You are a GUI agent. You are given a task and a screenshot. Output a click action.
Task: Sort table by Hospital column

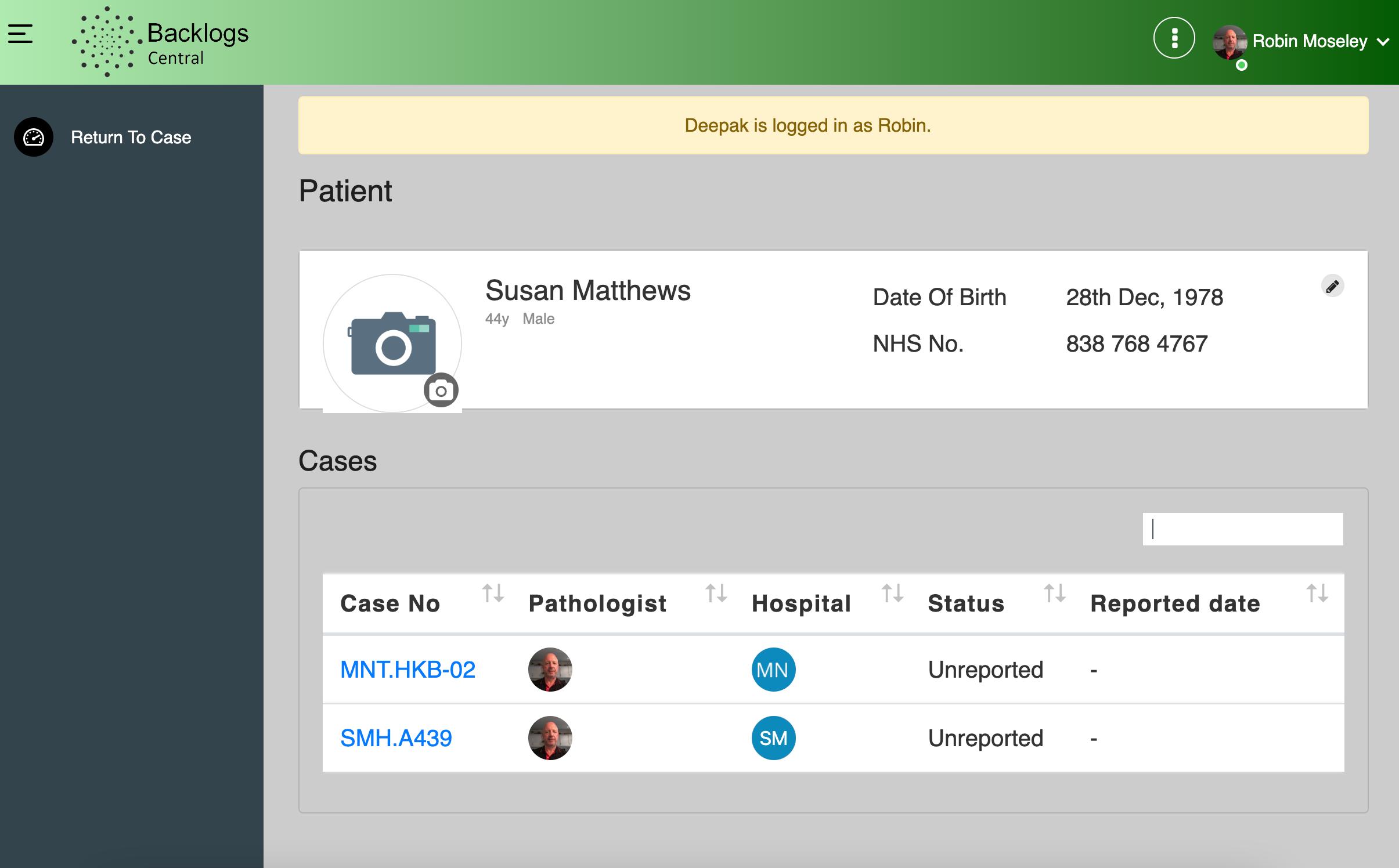pyautogui.click(x=892, y=594)
